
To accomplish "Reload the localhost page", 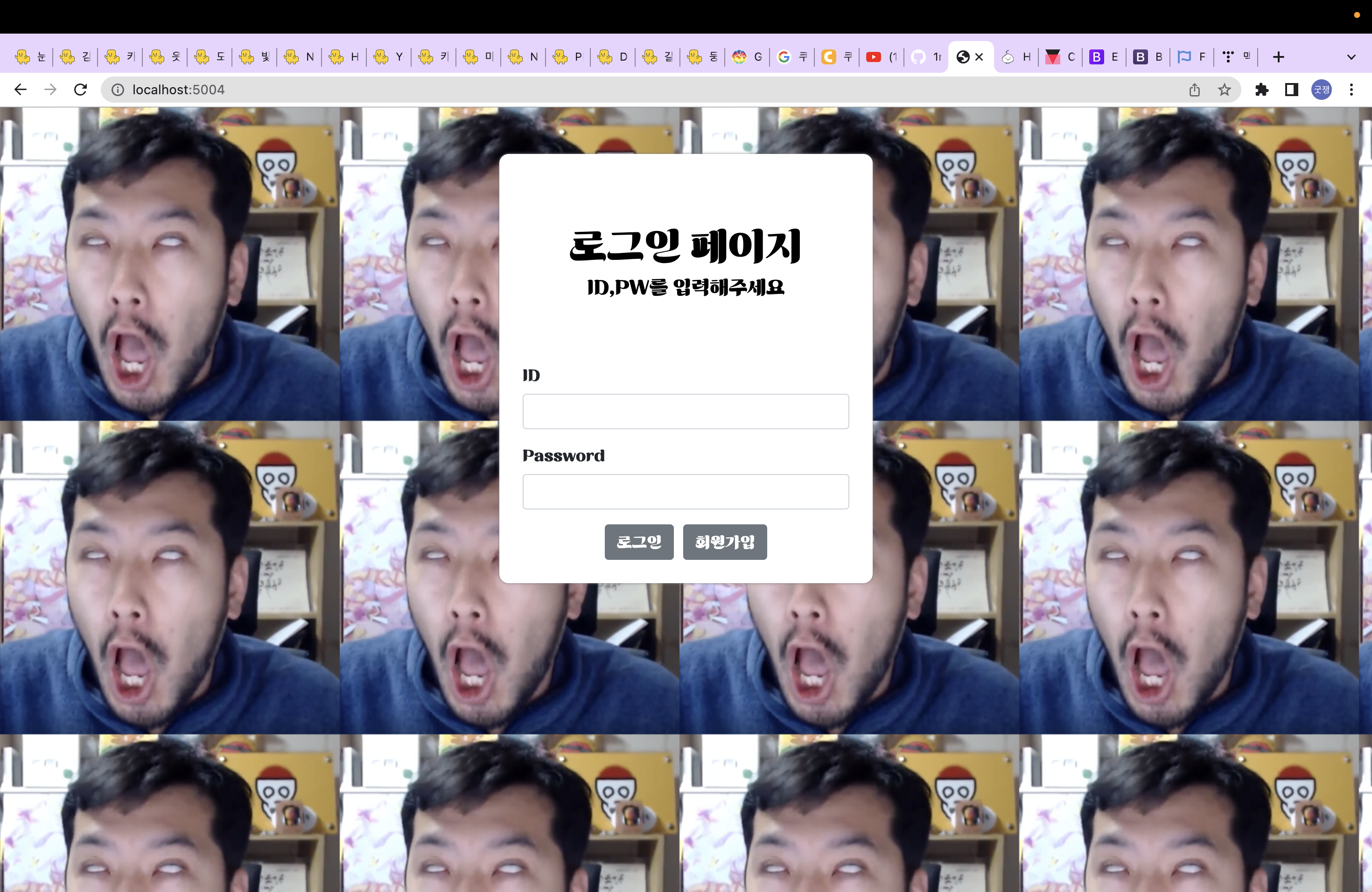I will tap(81, 89).
